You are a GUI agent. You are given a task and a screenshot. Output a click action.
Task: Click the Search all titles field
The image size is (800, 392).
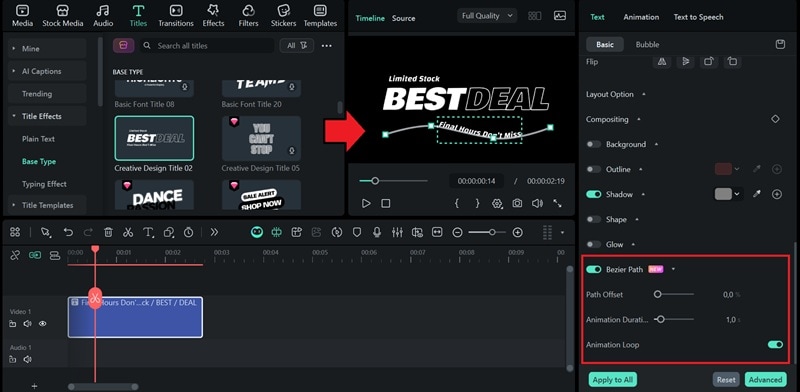click(207, 45)
